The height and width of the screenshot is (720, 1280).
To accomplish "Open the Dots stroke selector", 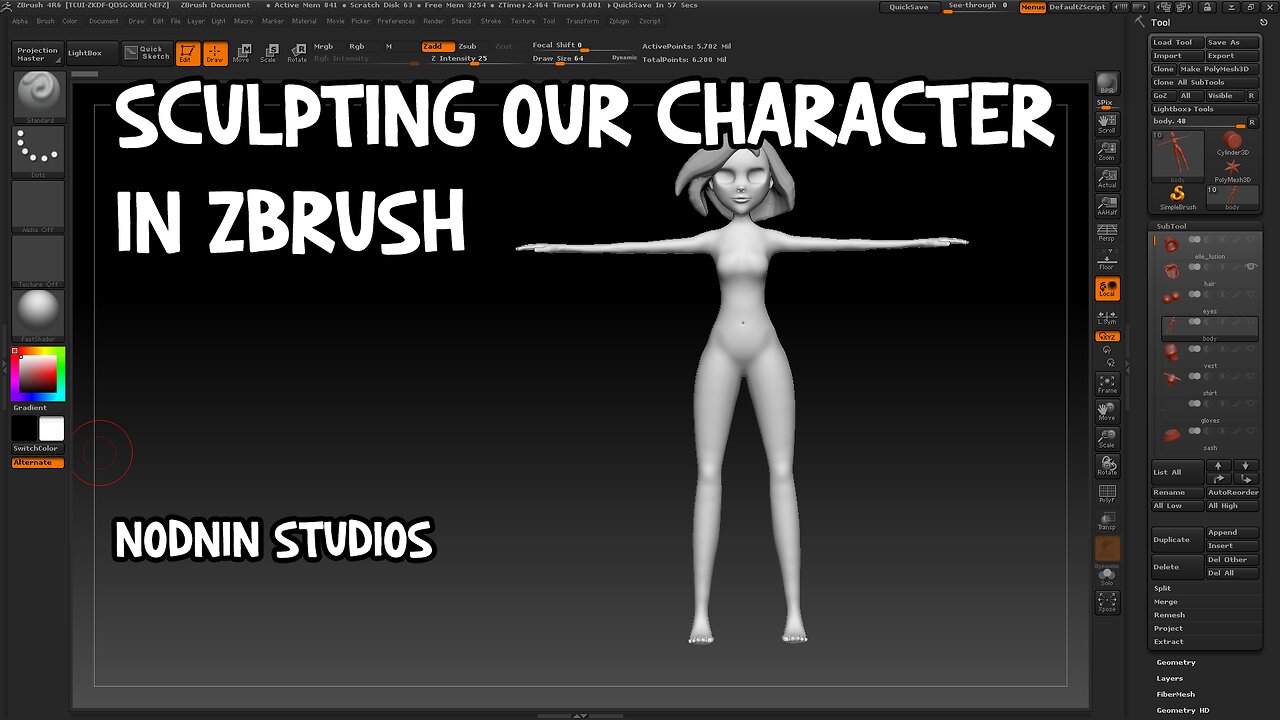I will tap(39, 153).
